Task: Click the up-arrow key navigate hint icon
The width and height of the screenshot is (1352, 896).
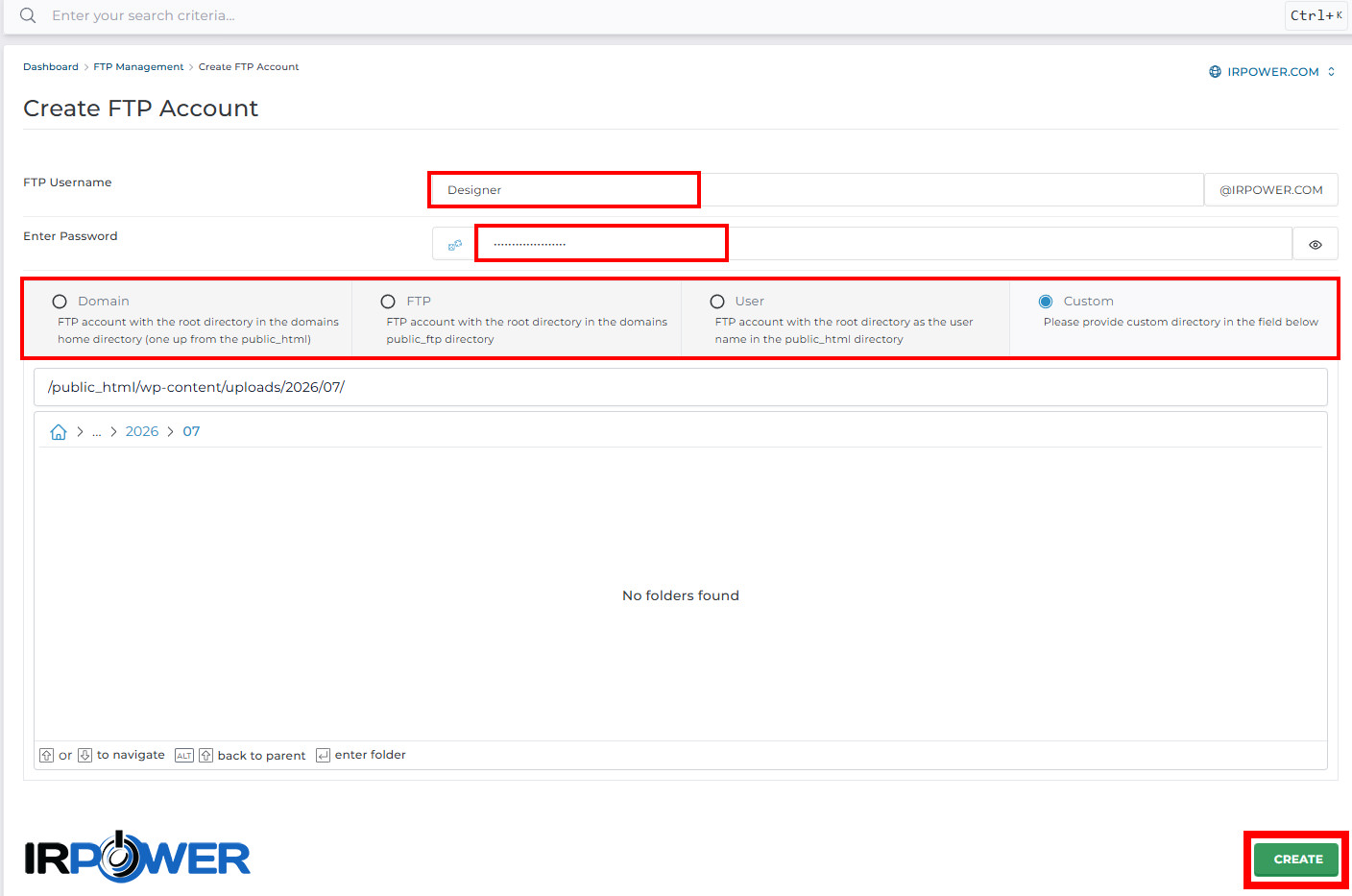Action: coord(46,756)
